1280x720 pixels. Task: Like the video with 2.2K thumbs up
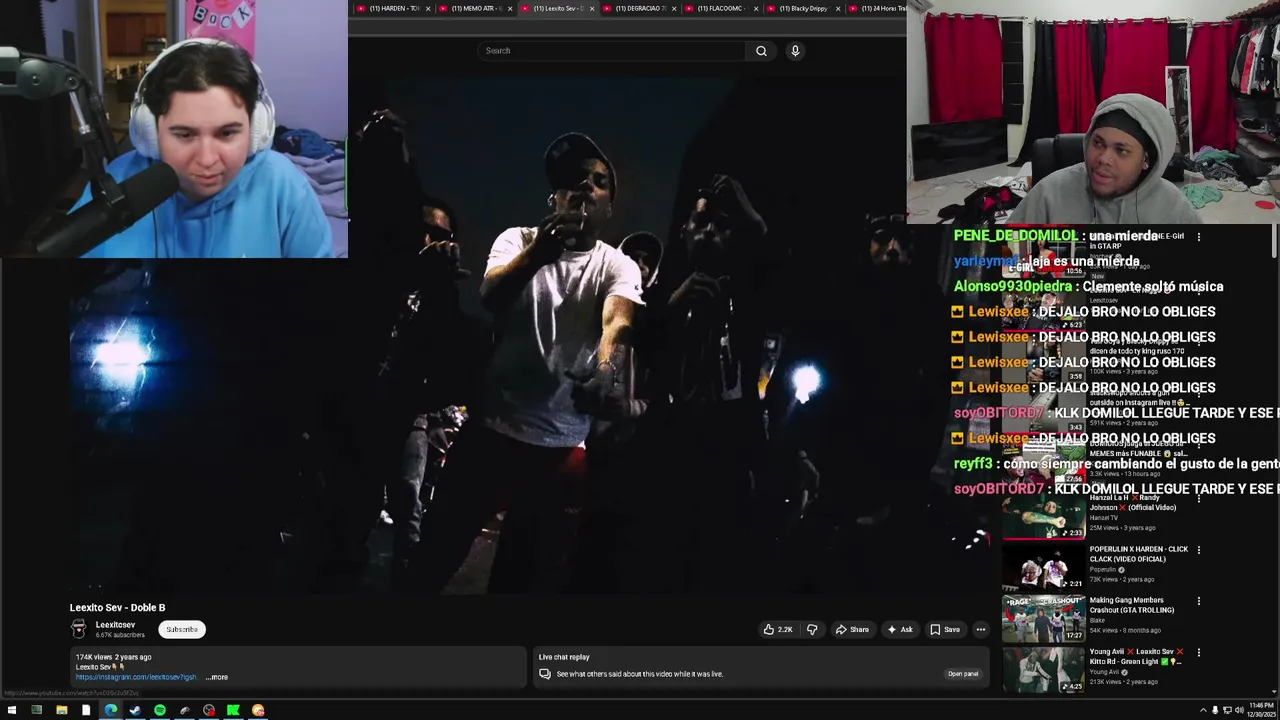pos(778,629)
